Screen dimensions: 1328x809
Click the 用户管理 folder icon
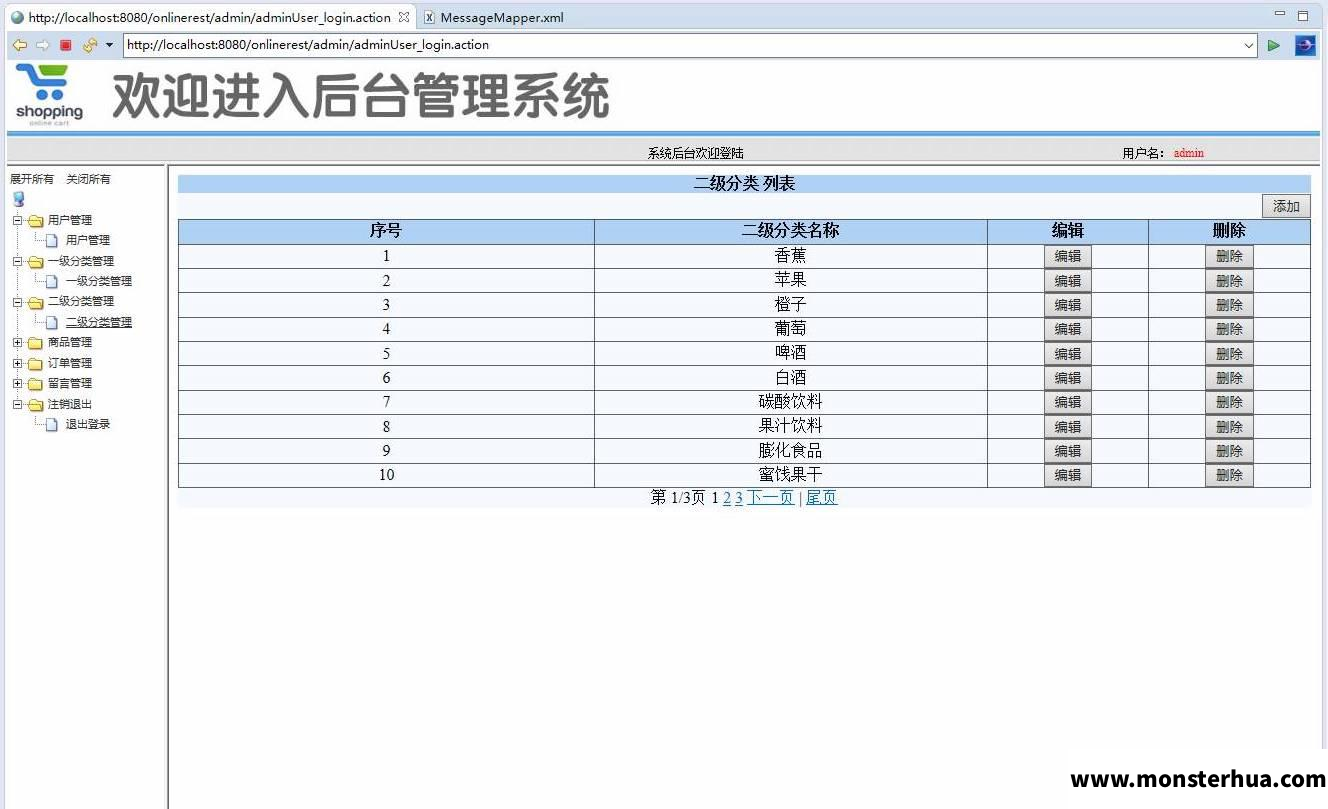[x=35, y=220]
